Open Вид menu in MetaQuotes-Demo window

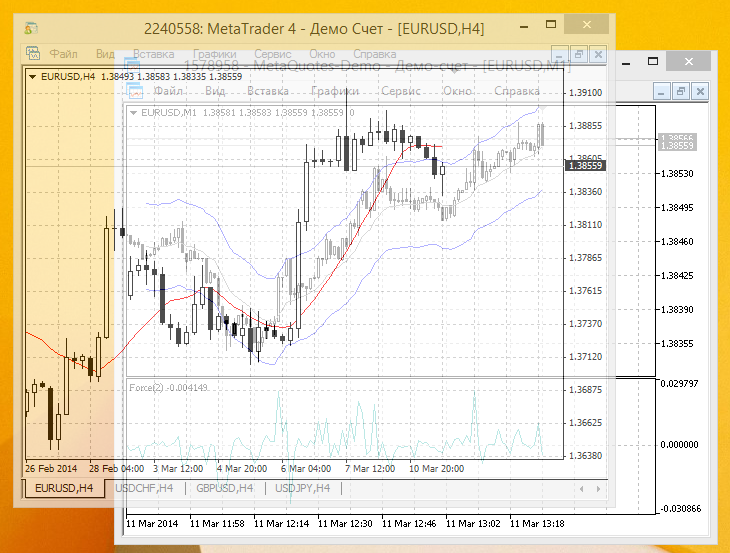click(x=215, y=91)
